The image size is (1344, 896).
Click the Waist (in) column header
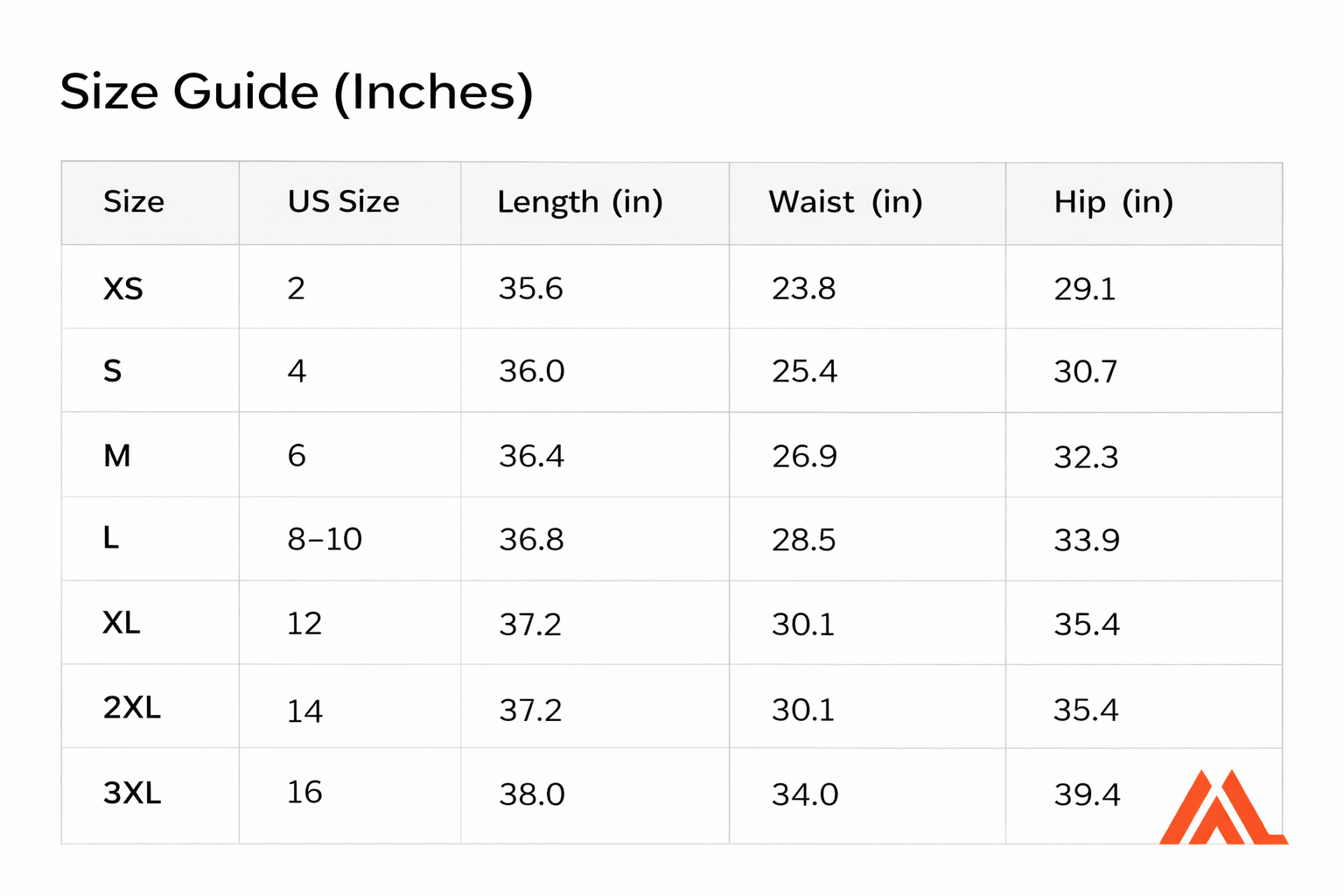click(x=845, y=202)
